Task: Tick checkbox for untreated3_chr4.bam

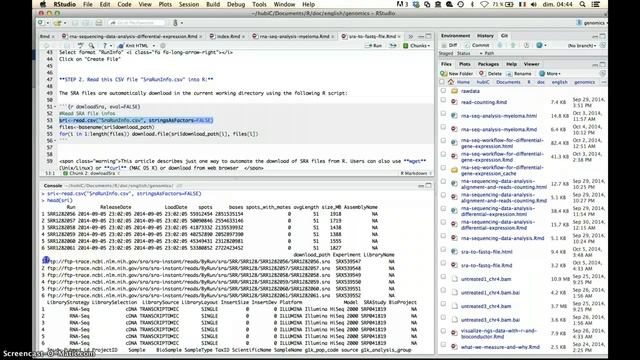Action: click(443, 304)
